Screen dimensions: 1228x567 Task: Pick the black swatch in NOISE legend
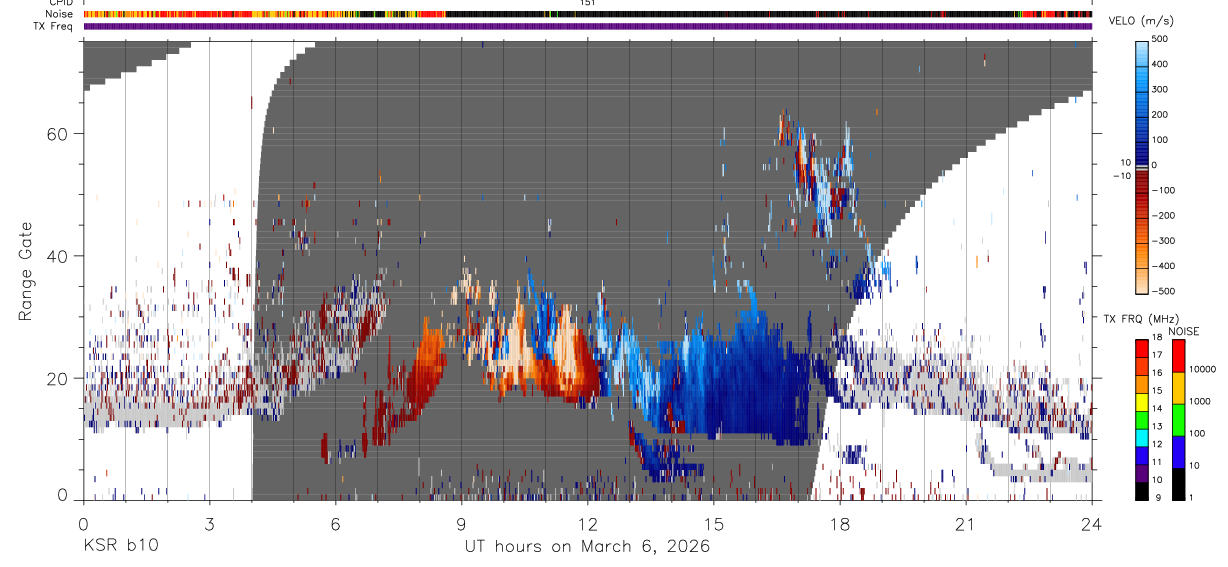(x=1179, y=484)
